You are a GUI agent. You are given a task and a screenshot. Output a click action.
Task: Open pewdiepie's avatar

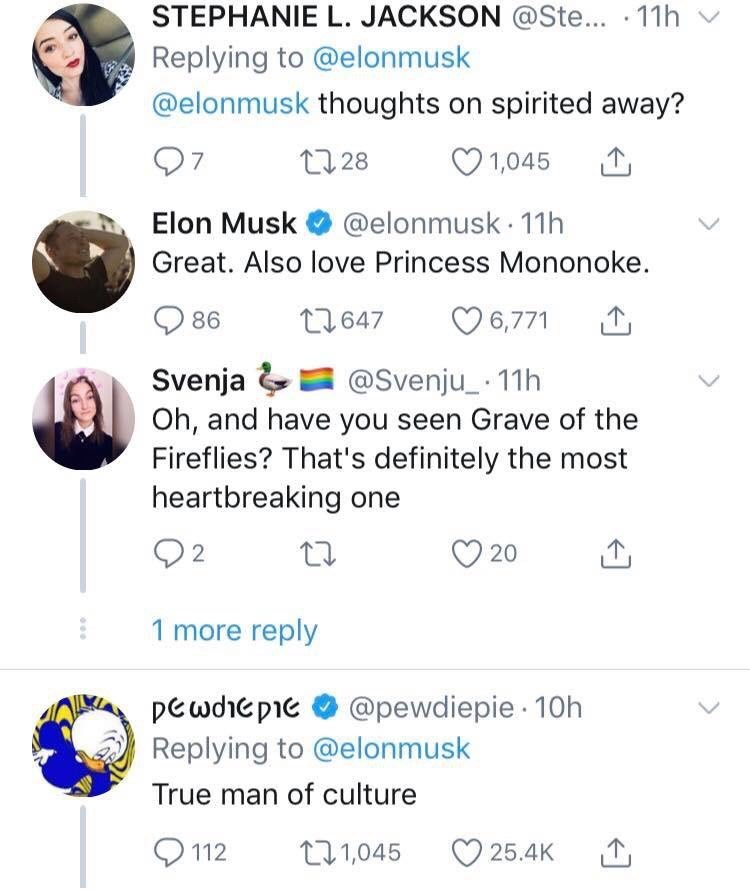[x=84, y=746]
